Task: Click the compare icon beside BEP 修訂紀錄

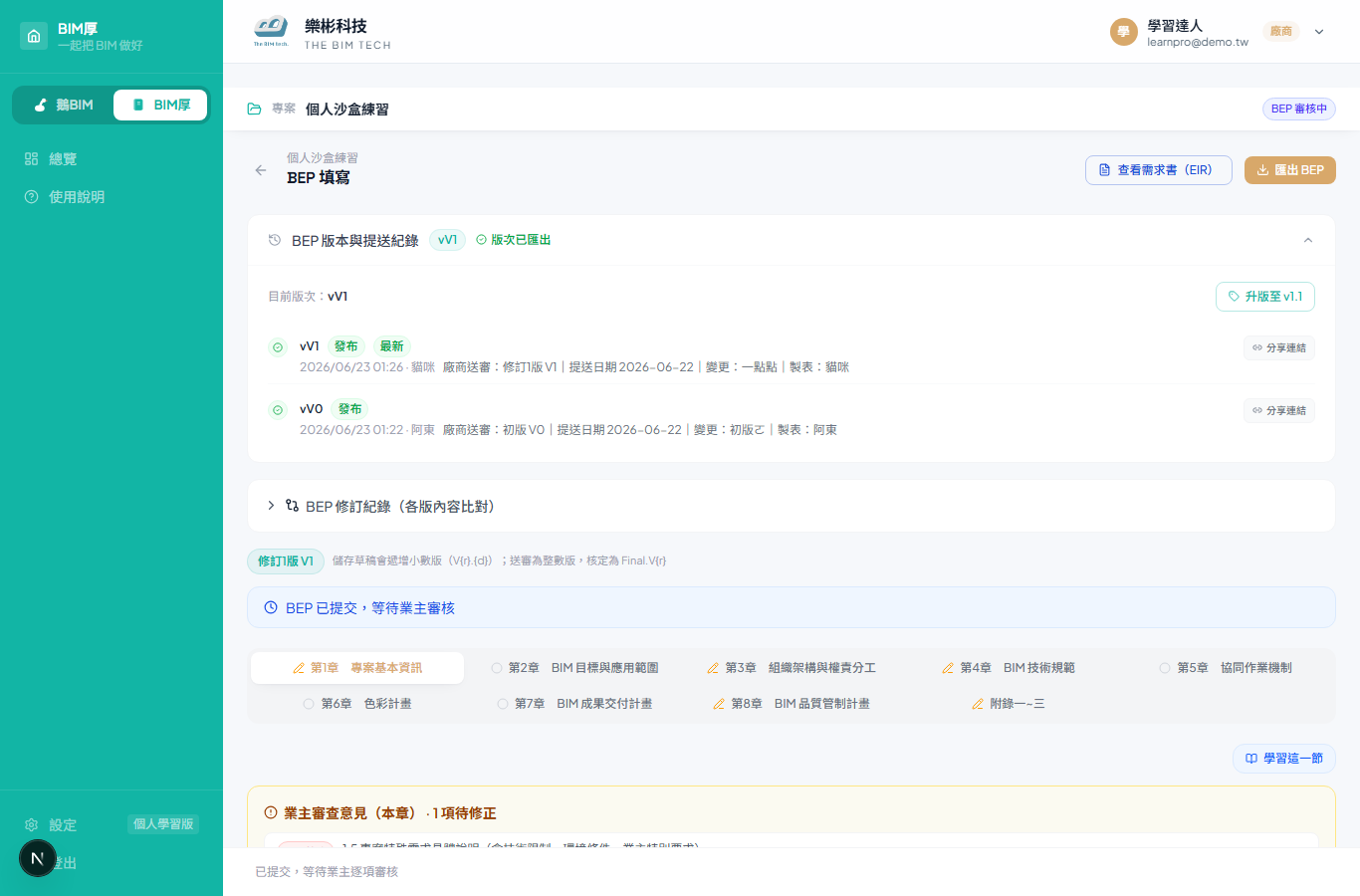Action: click(x=292, y=506)
